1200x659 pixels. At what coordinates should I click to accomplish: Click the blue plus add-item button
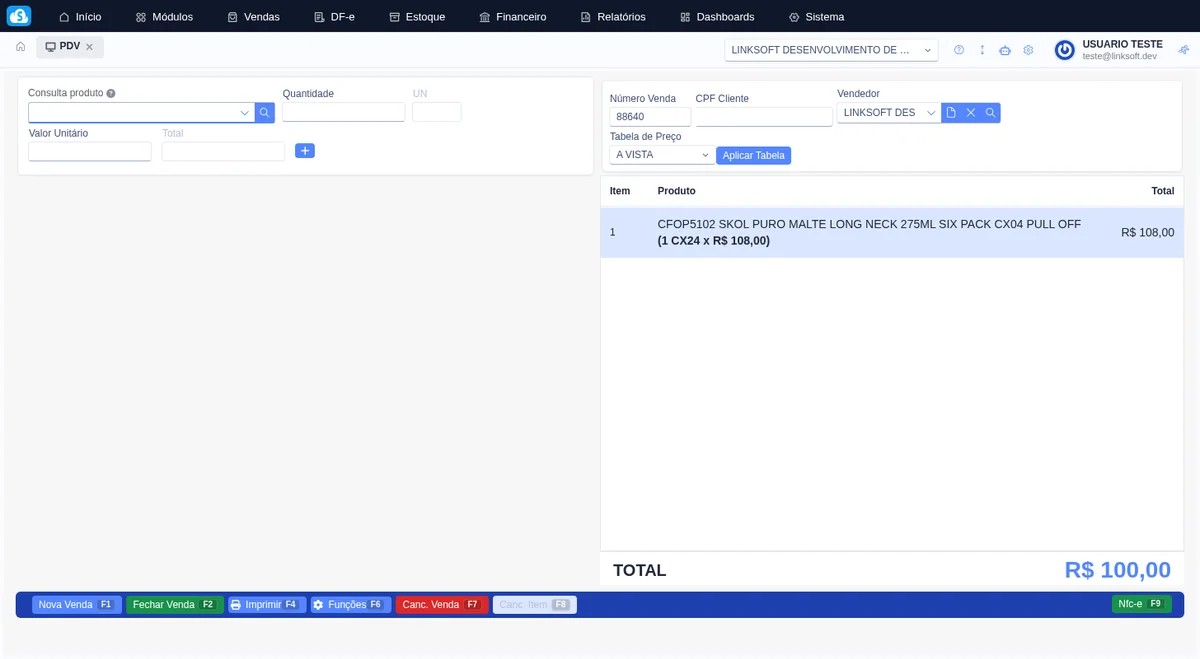click(x=305, y=151)
